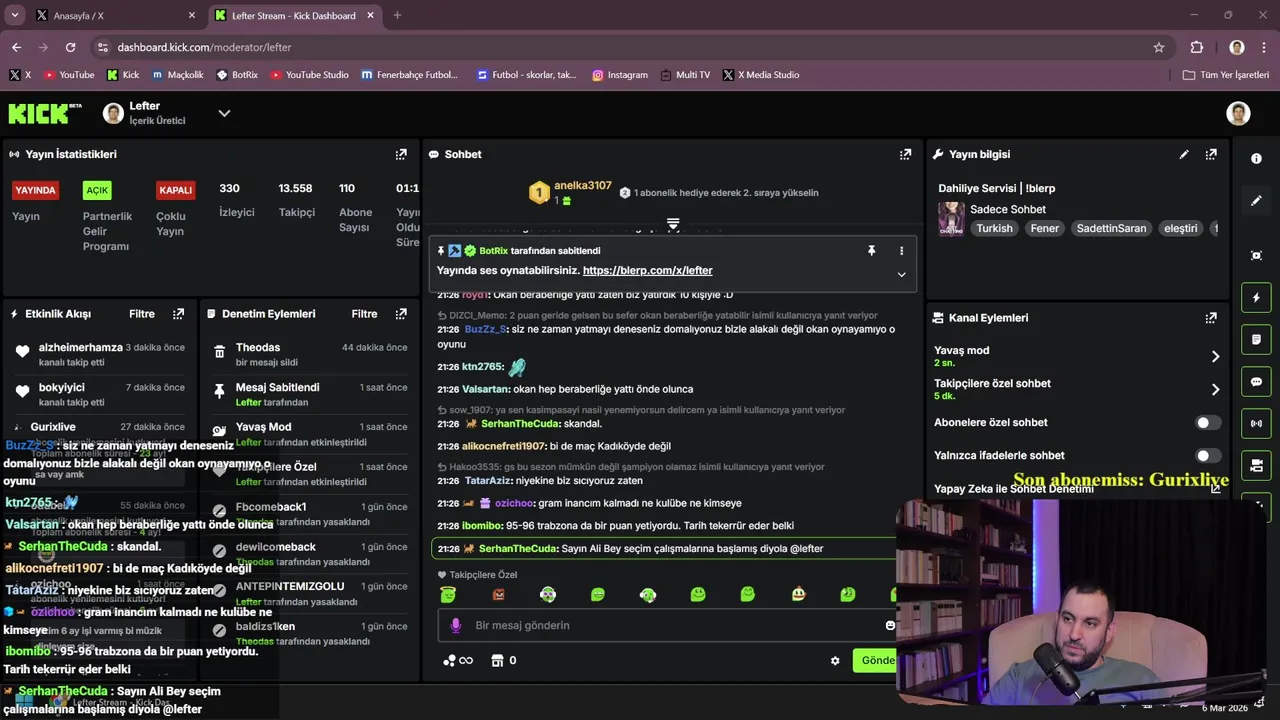Insert the angry red emote
The image size is (1280, 720).
pyautogui.click(x=498, y=595)
